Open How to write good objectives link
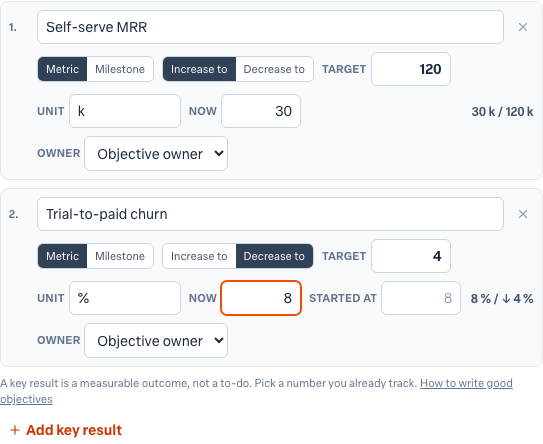 click(x=466, y=383)
